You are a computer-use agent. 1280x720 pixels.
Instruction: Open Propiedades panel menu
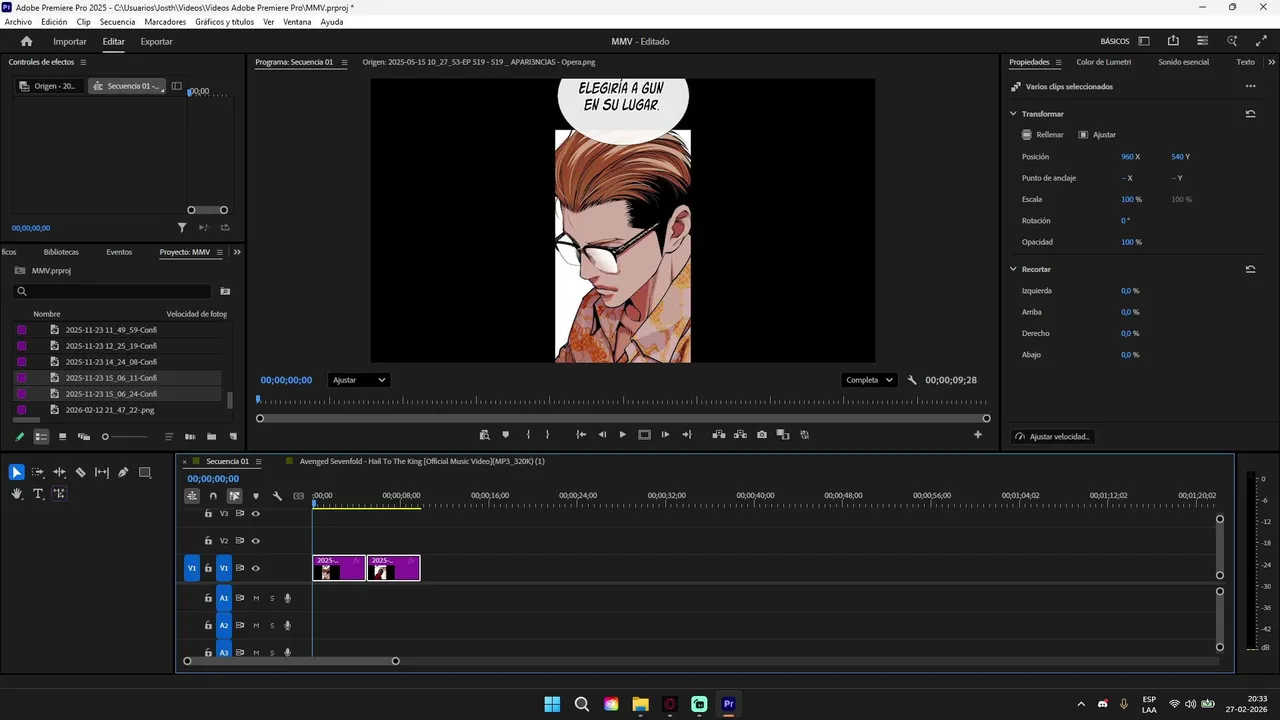[x=1060, y=62]
